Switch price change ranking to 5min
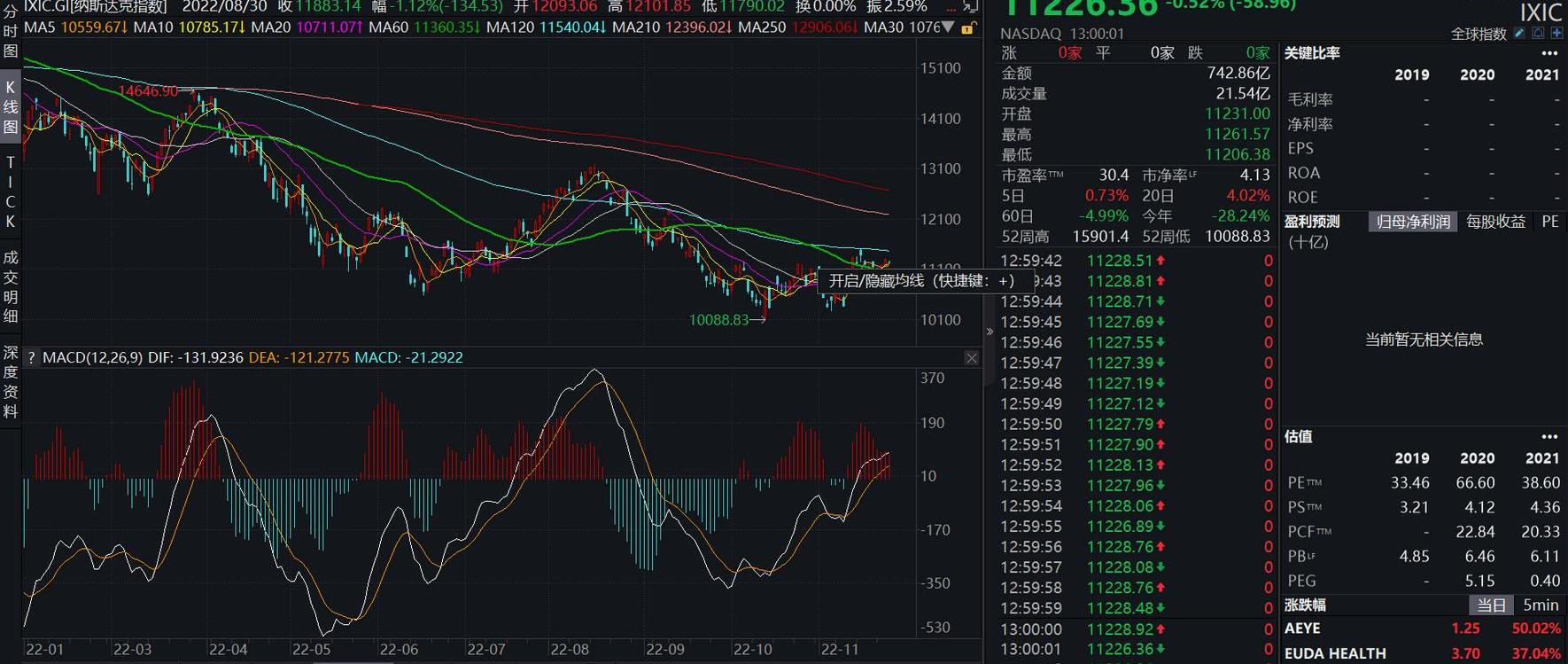 click(x=1541, y=605)
